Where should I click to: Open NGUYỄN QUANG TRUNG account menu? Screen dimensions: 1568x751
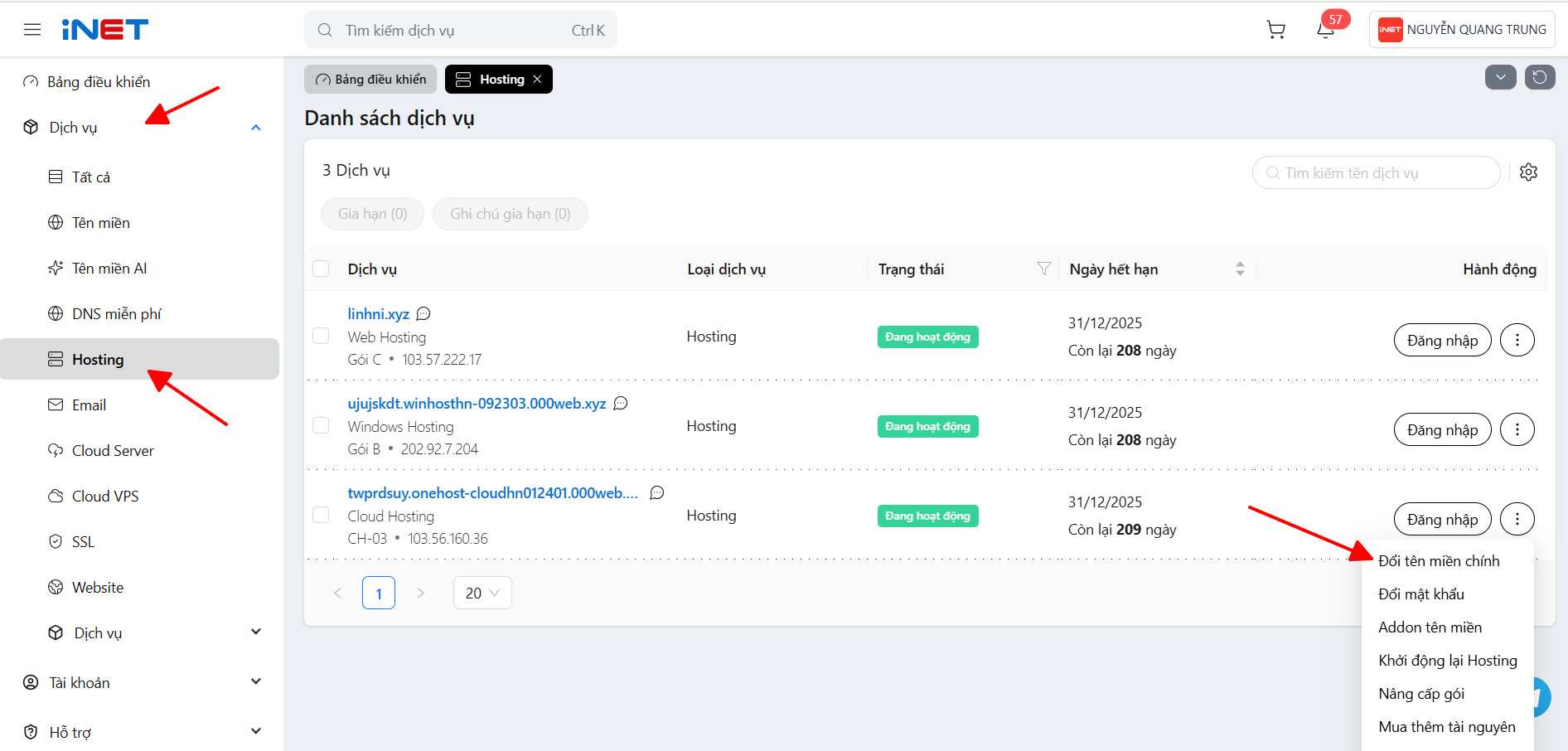coord(1462,30)
